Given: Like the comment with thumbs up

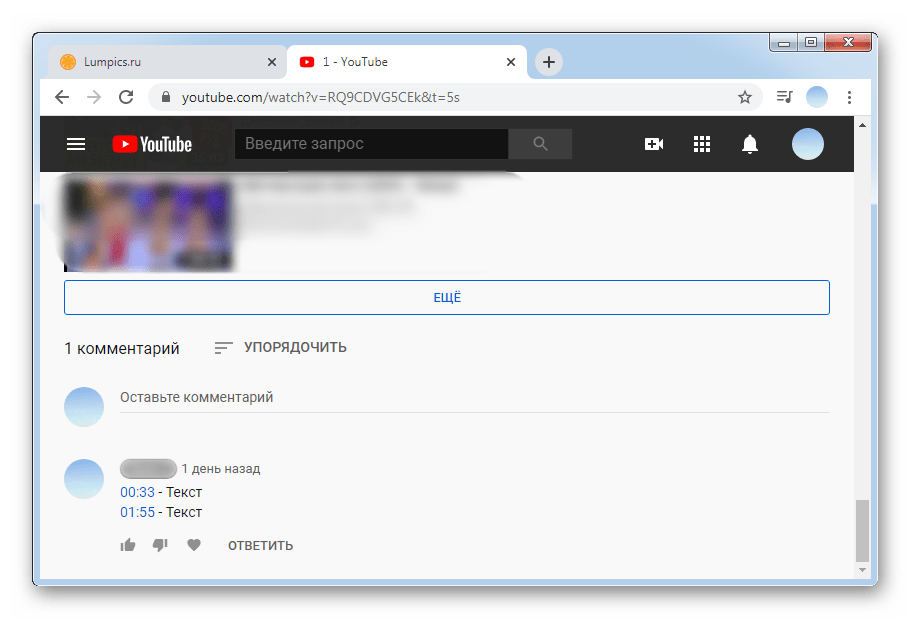Looking at the screenshot, I should (x=128, y=545).
